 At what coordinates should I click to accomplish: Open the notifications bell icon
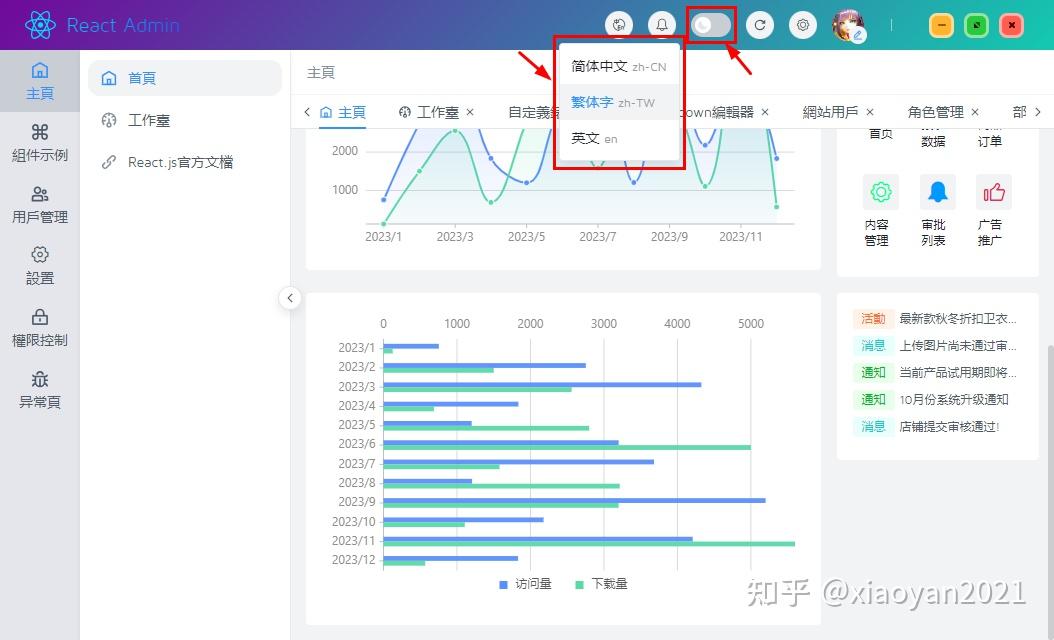661,25
